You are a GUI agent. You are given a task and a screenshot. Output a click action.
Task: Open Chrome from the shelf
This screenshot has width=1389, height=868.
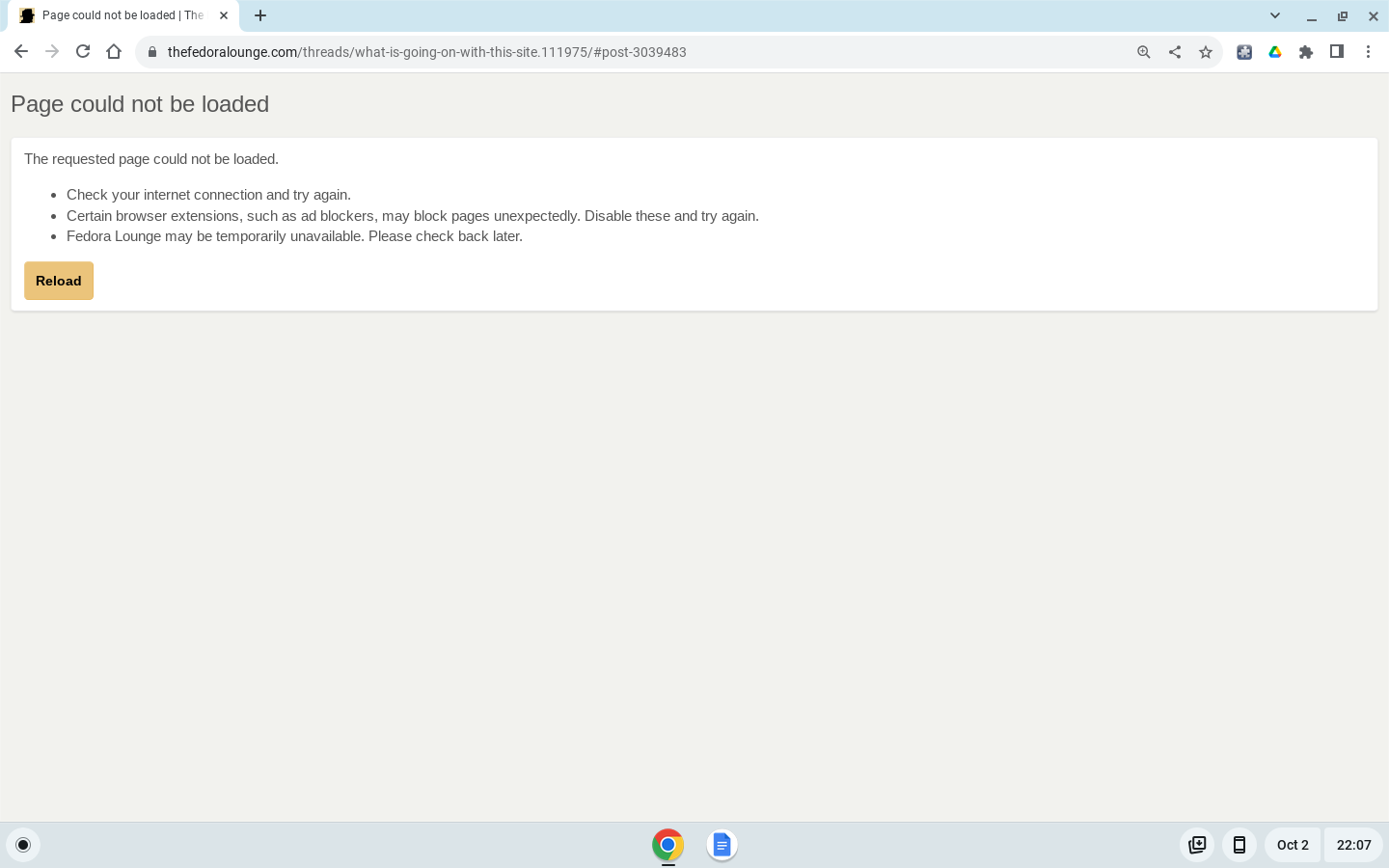pos(667,845)
